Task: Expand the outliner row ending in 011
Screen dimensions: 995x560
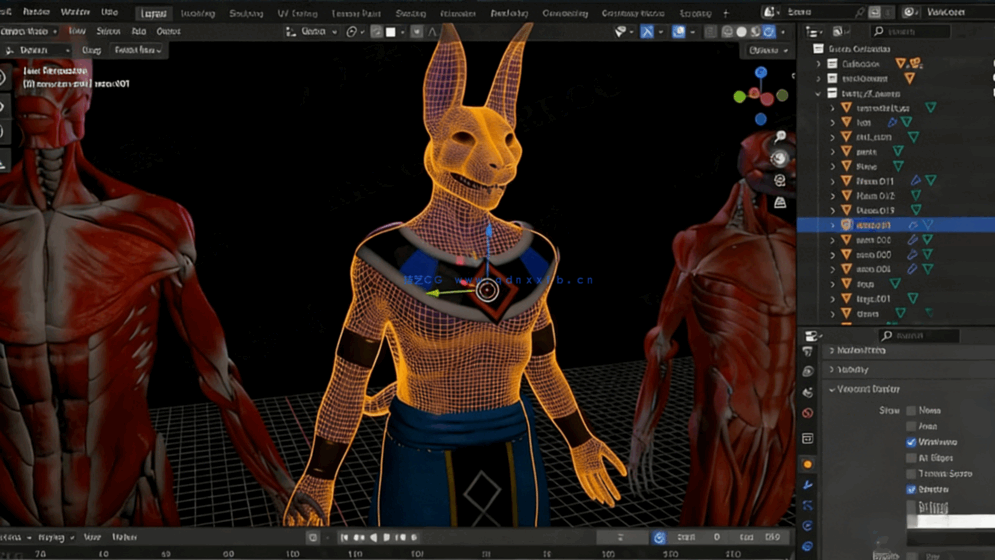Action: 833,181
